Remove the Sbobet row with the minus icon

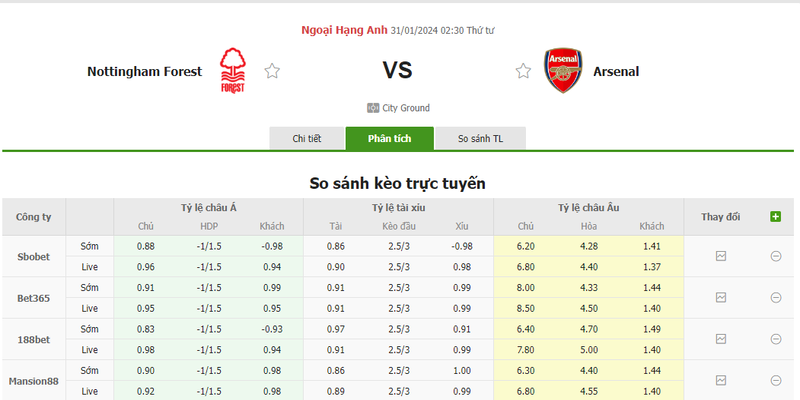click(776, 256)
